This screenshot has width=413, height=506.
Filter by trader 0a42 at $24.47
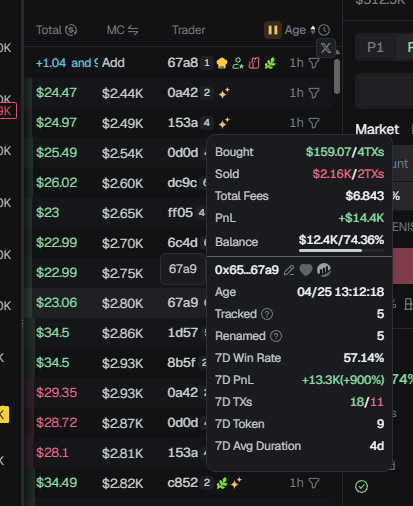point(314,93)
